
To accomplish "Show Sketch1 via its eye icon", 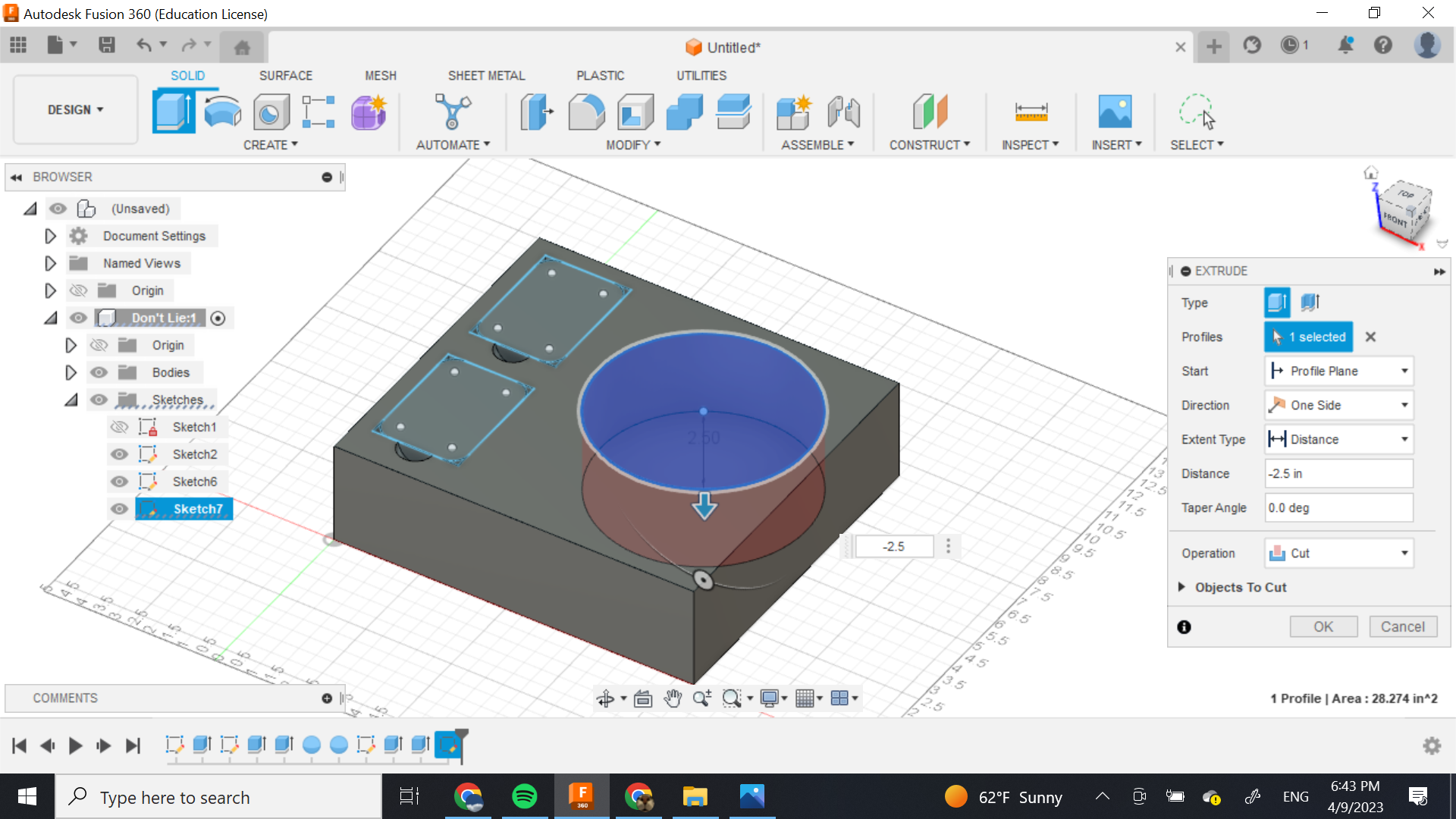I will pyautogui.click(x=119, y=427).
